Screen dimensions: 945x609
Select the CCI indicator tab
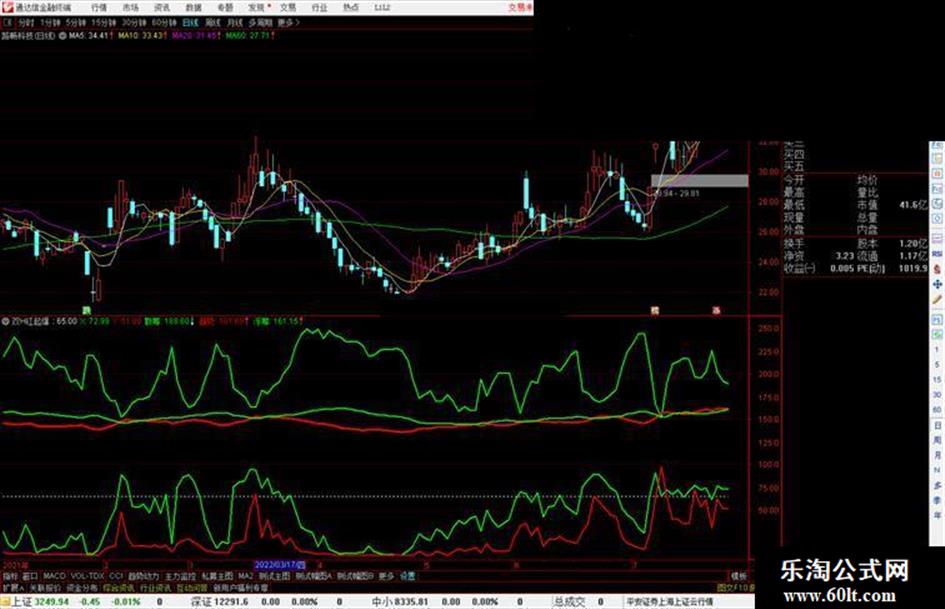pyautogui.click(x=116, y=576)
